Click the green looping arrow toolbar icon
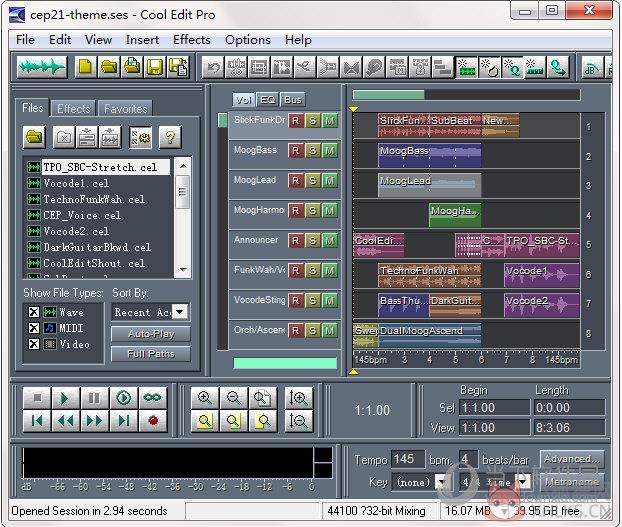This screenshot has height=527, width=622. (x=558, y=67)
